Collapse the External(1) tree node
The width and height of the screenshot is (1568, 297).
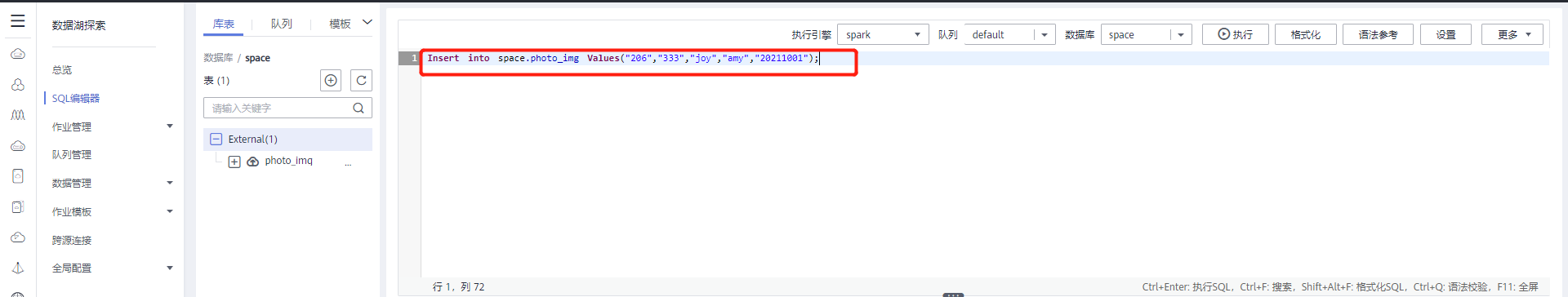click(x=216, y=140)
